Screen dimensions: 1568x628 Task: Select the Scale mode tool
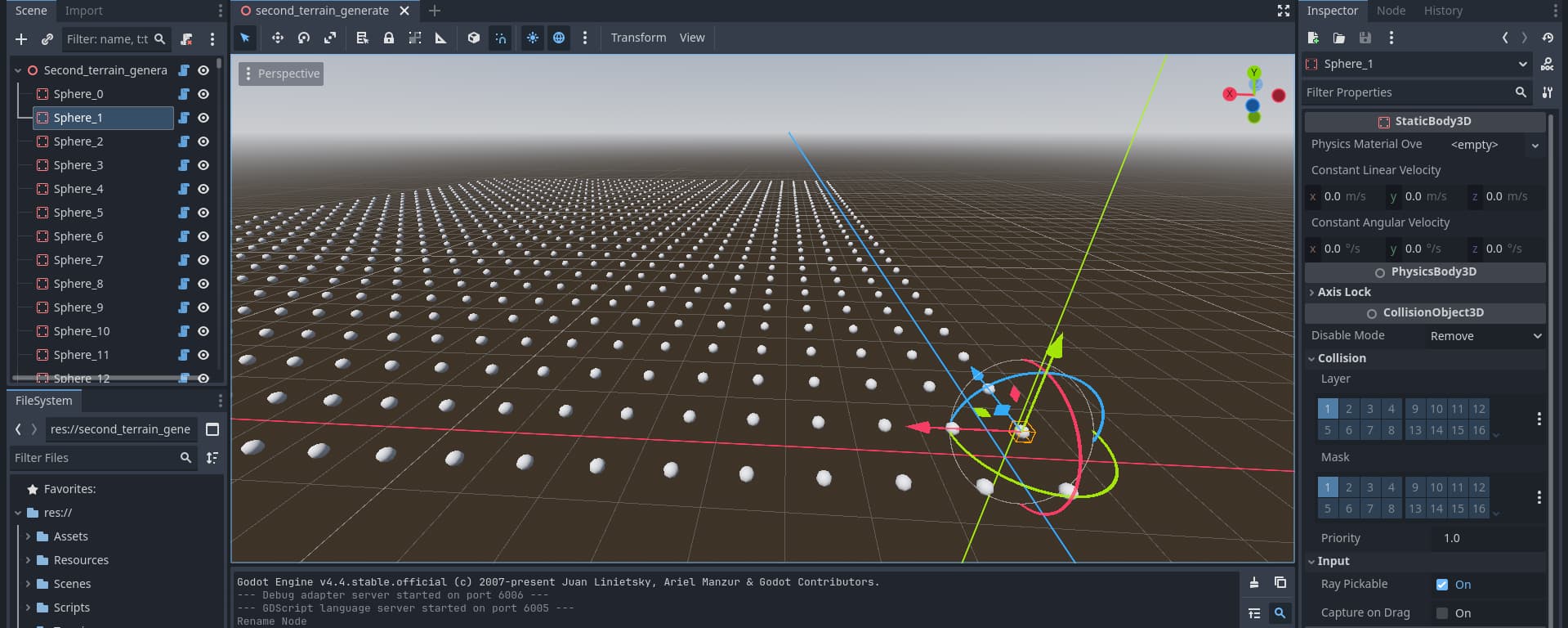click(330, 38)
